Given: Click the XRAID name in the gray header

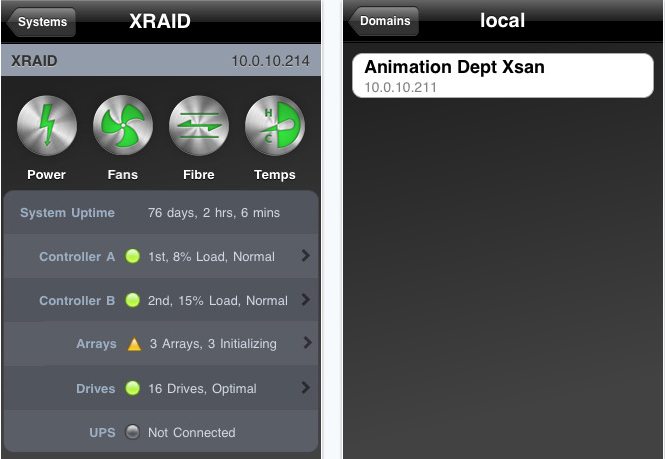Looking at the screenshot, I should point(34,61).
